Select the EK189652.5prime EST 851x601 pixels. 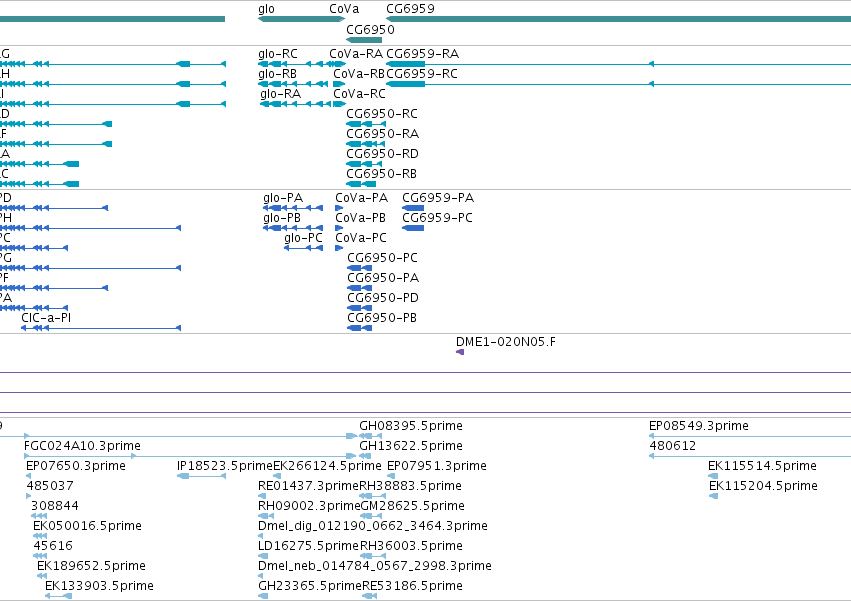tap(41, 576)
